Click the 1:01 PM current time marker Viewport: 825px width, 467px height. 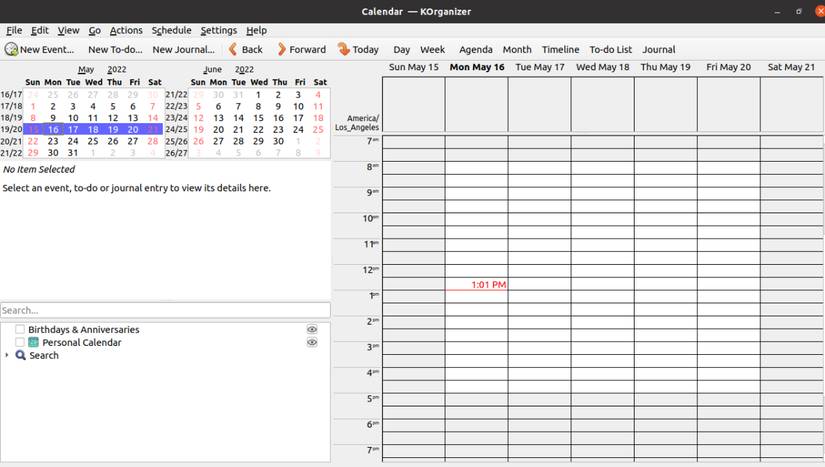coord(489,285)
